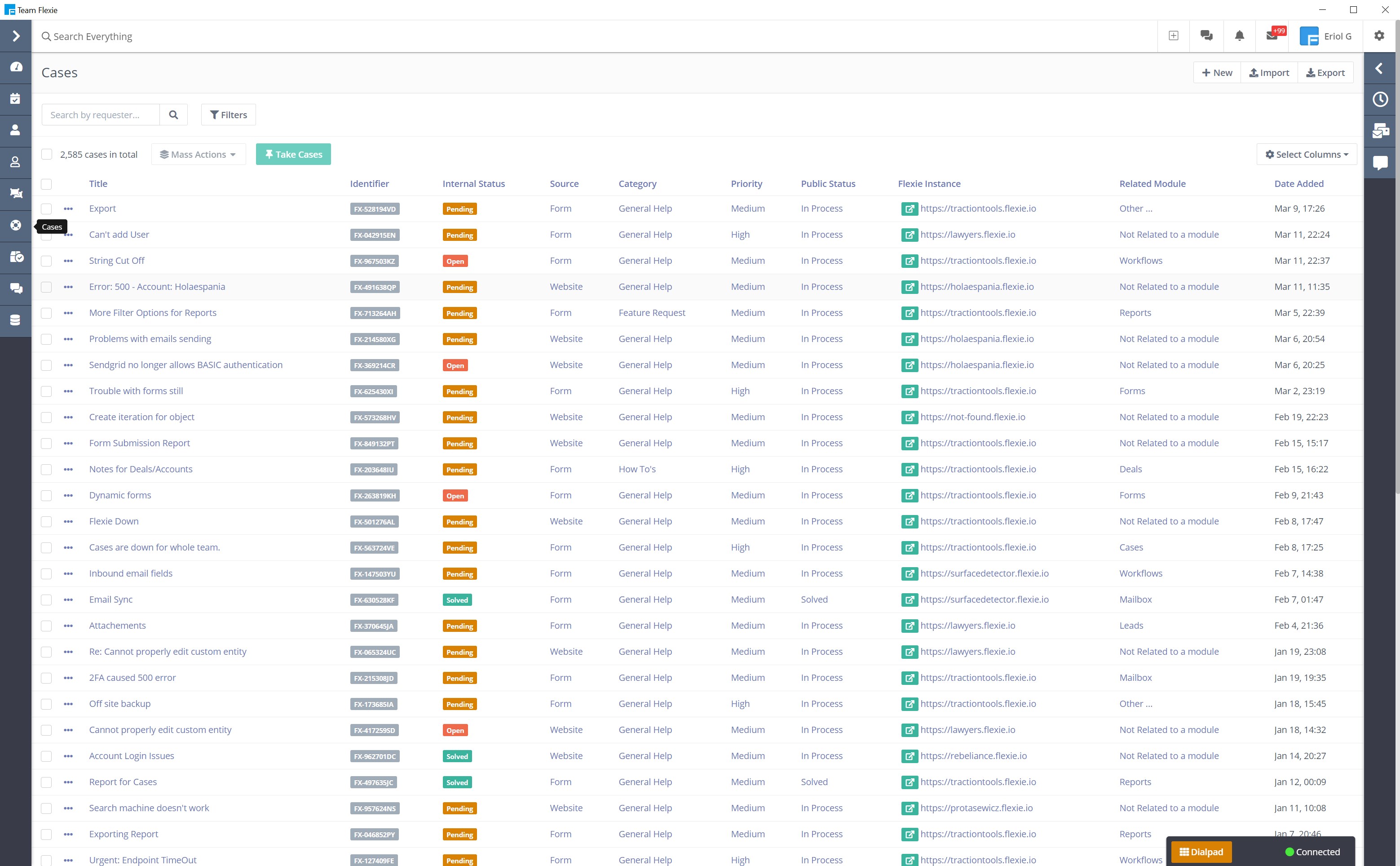Viewport: 1400px width, 866px height.
Task: Click the Take Cases button
Action: click(x=293, y=155)
